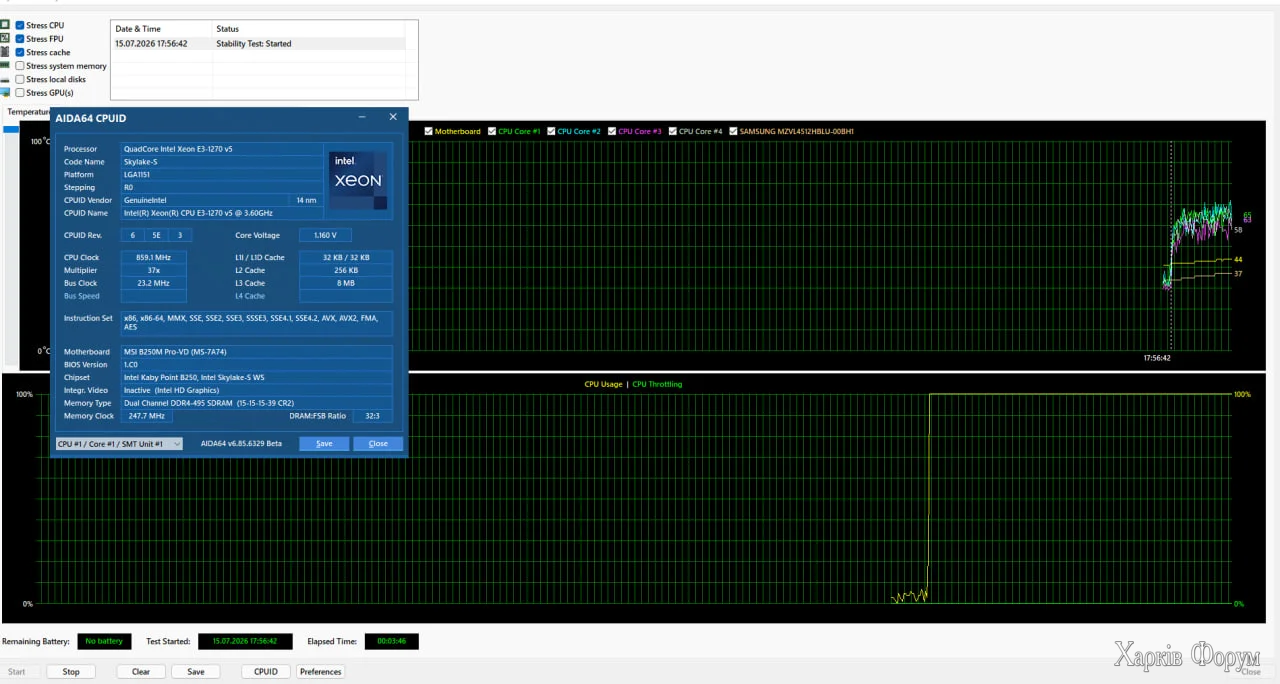The width and height of the screenshot is (1280, 684).
Task: Click the Intel Xeon logo in CPUID window
Action: (x=359, y=180)
